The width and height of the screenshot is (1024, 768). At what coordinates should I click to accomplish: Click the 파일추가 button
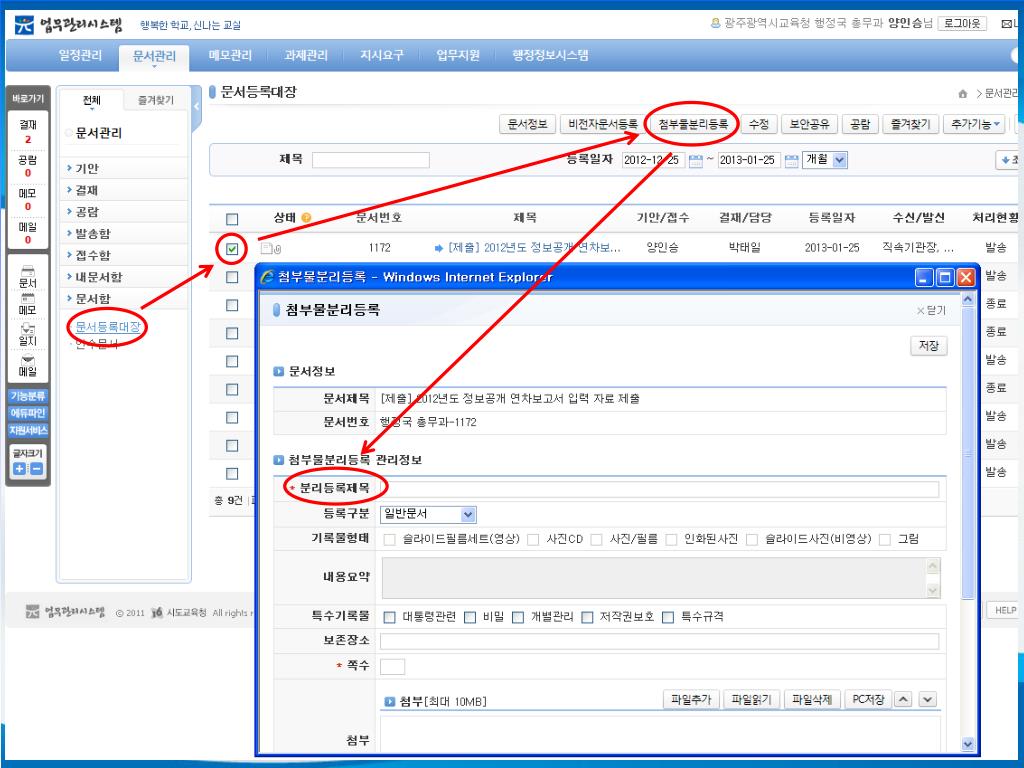691,699
